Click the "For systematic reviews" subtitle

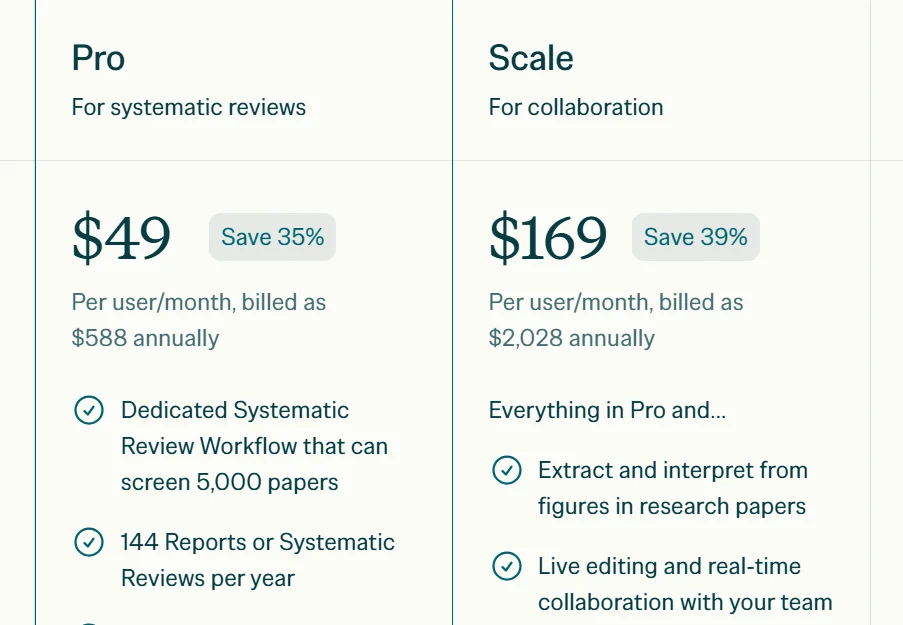[x=189, y=107]
